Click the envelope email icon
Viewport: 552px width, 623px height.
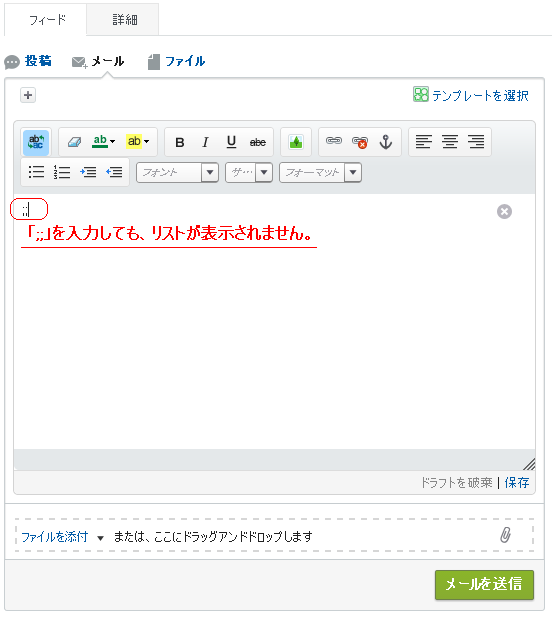click(79, 62)
